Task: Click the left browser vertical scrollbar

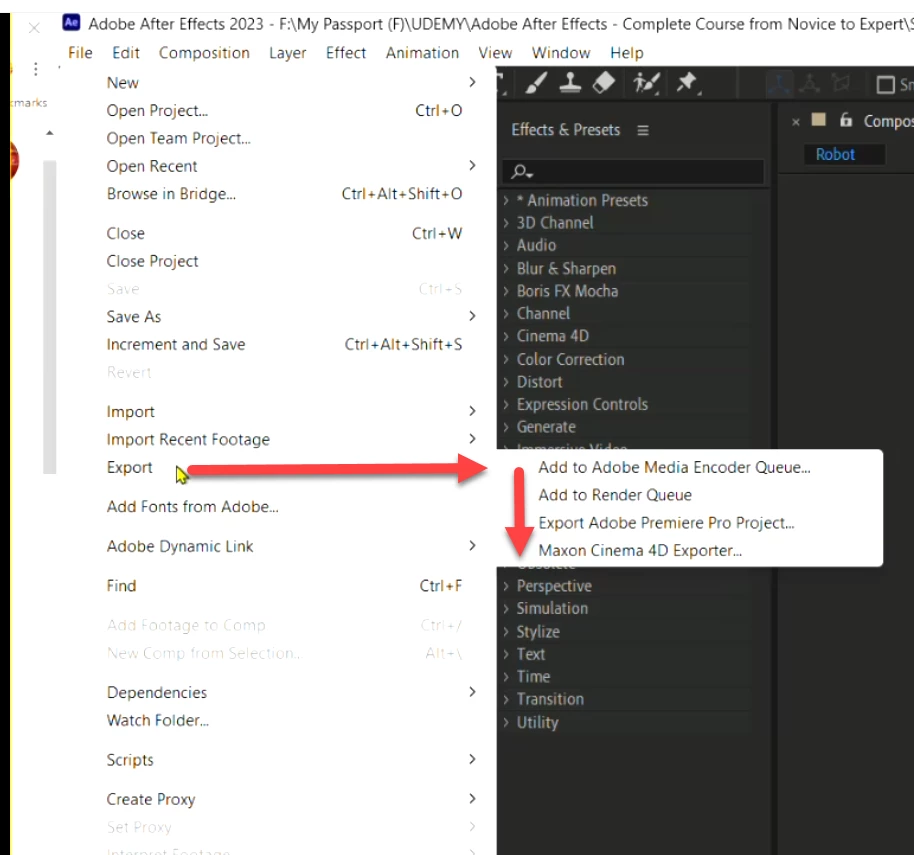Action: (x=50, y=316)
